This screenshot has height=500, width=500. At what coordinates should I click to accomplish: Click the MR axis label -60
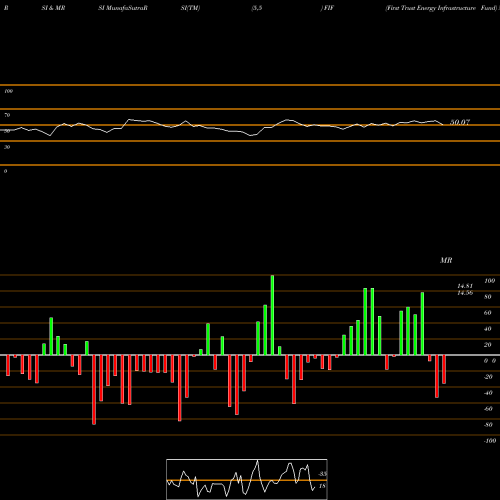click(488, 409)
